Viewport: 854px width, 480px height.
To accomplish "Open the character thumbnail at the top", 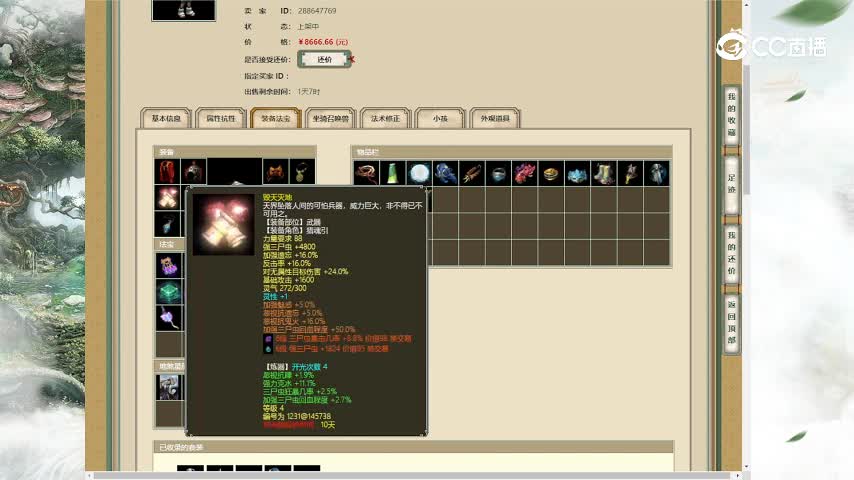I will (x=184, y=10).
